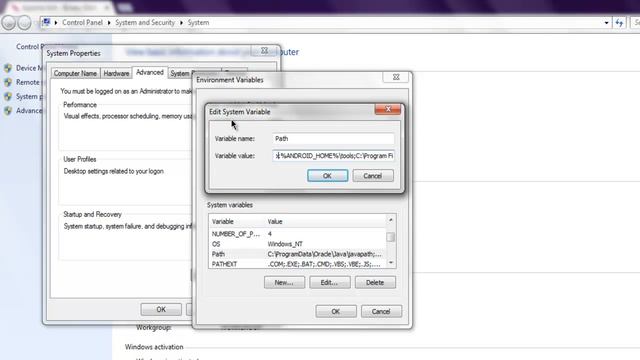Image resolution: width=640 pixels, height=360 pixels.
Task: Click Control Panel in the address breadcrumb
Action: [x=82, y=22]
